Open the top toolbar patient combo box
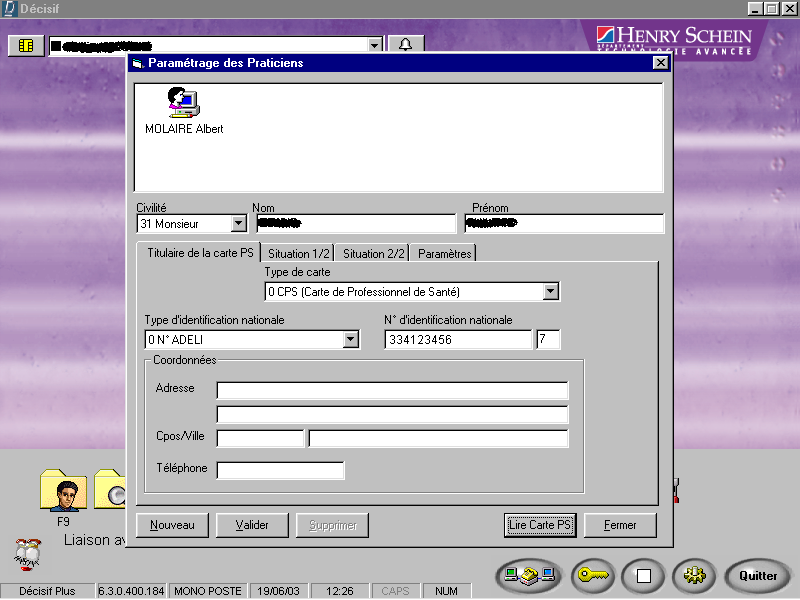This screenshot has width=800, height=600. point(375,45)
